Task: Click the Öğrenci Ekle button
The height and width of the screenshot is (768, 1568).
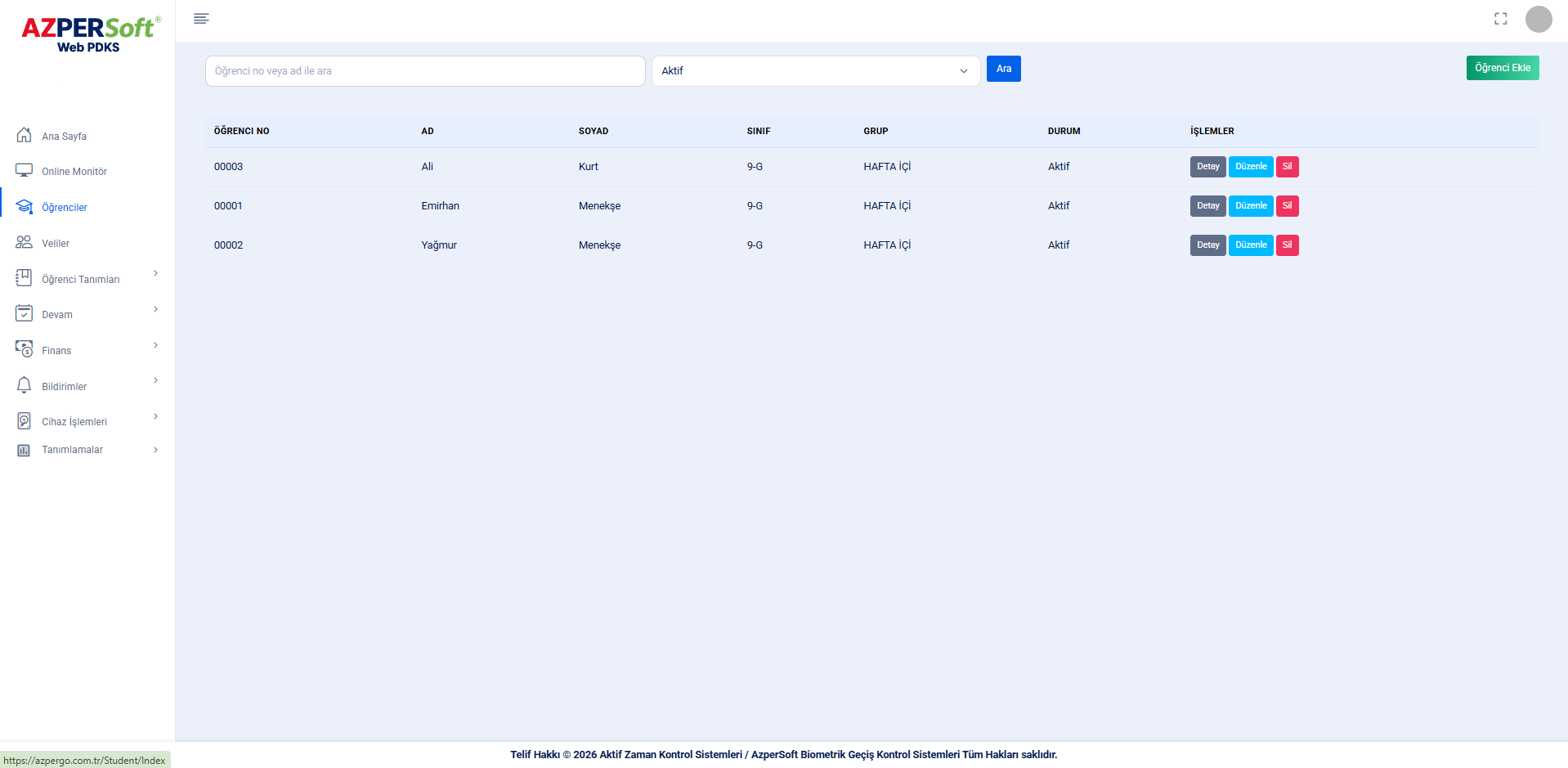Action: coord(1502,68)
